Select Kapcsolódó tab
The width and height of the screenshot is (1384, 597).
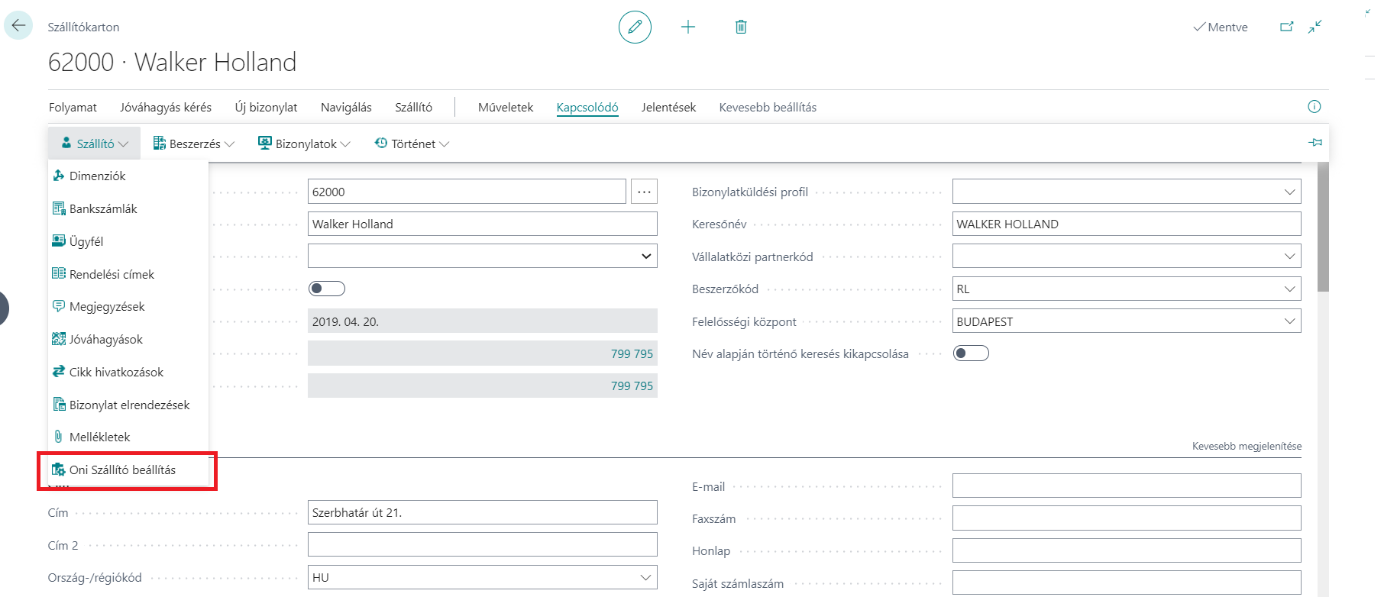click(587, 107)
